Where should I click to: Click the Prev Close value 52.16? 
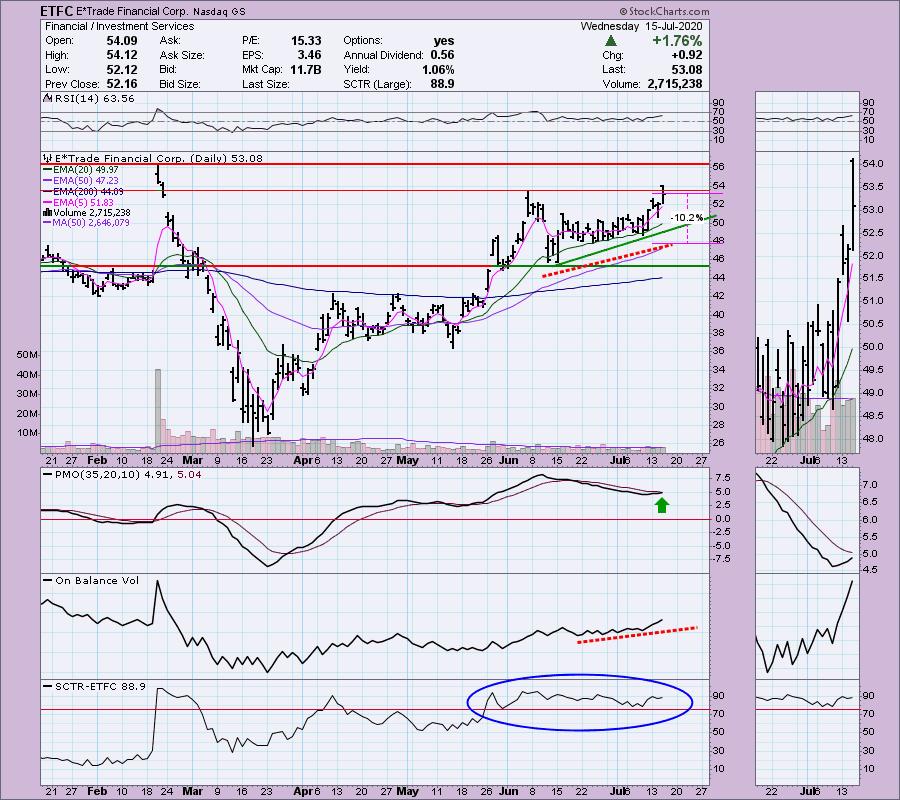tap(122, 84)
